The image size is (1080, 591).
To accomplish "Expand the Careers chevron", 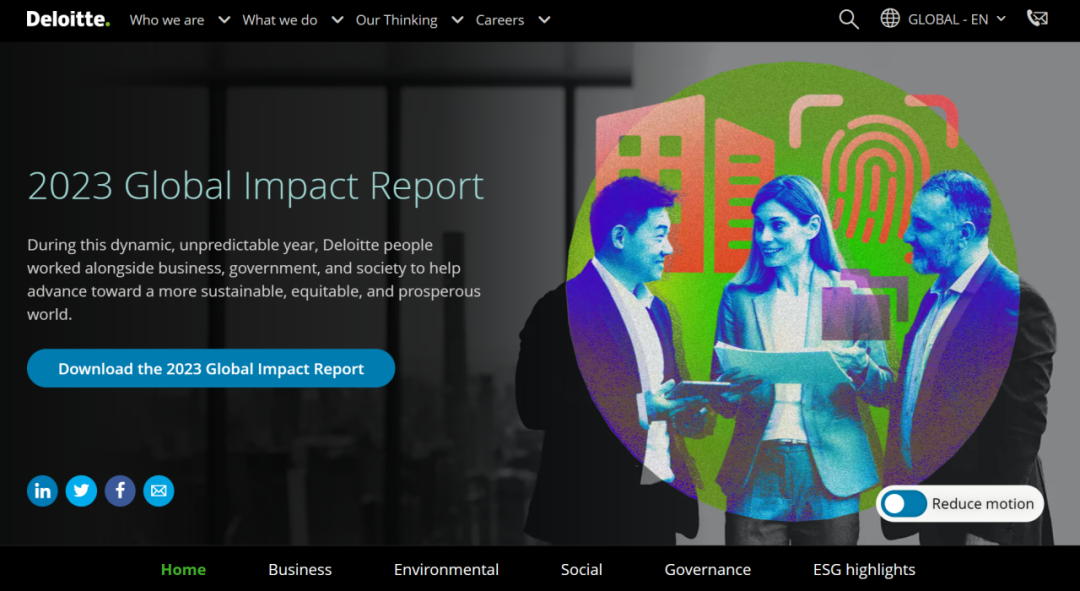I will pyautogui.click(x=544, y=20).
